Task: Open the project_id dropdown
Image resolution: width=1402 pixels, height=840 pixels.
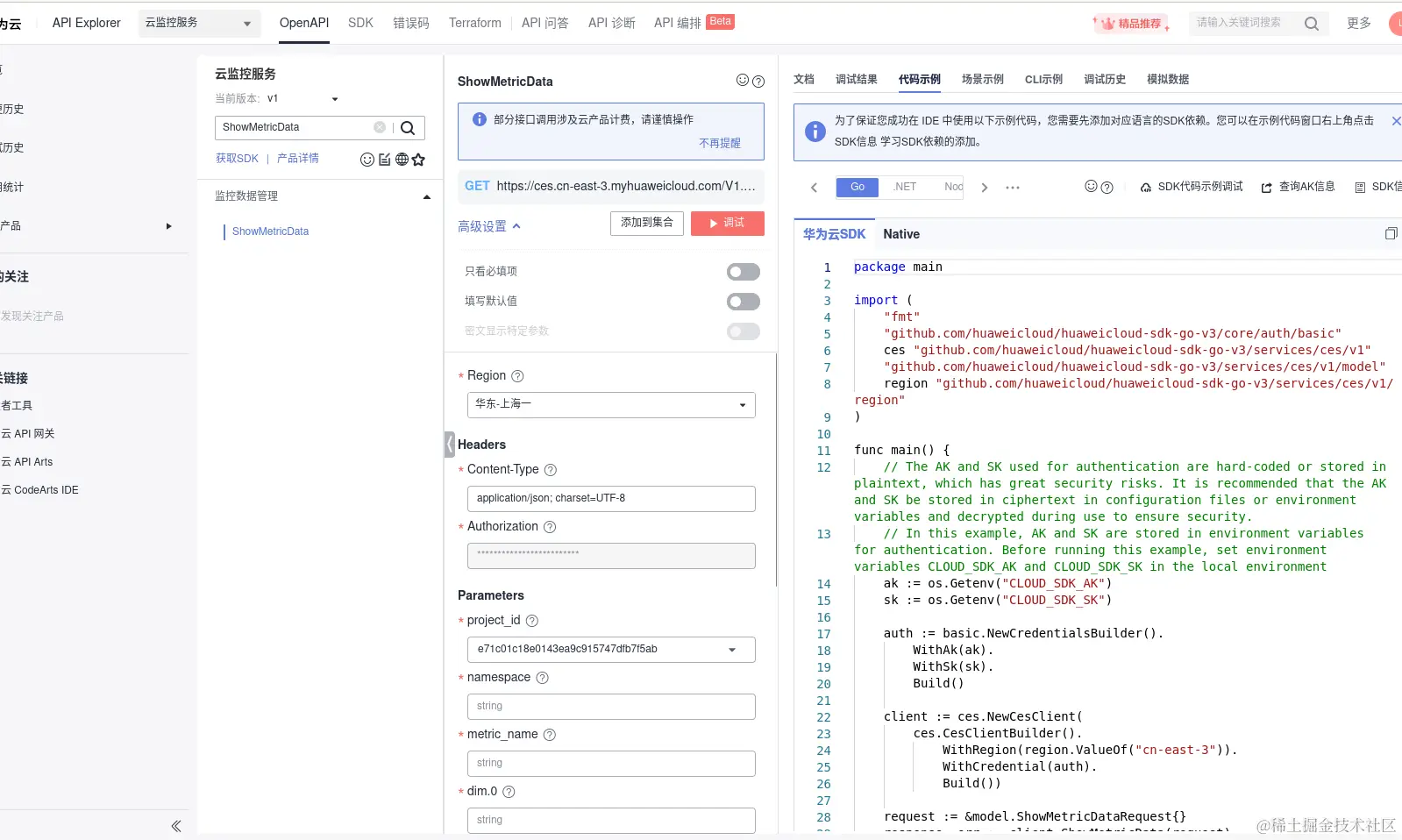Action: [611, 650]
